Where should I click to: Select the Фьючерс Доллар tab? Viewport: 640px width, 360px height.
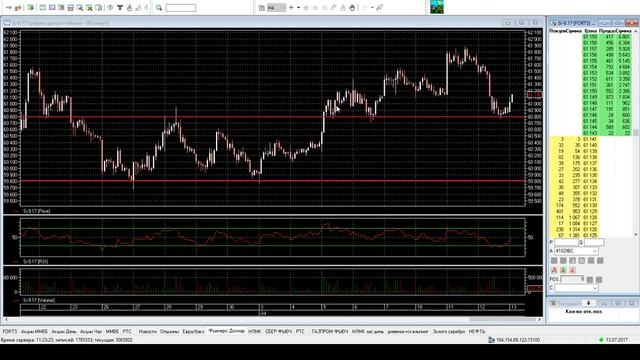click(227, 331)
